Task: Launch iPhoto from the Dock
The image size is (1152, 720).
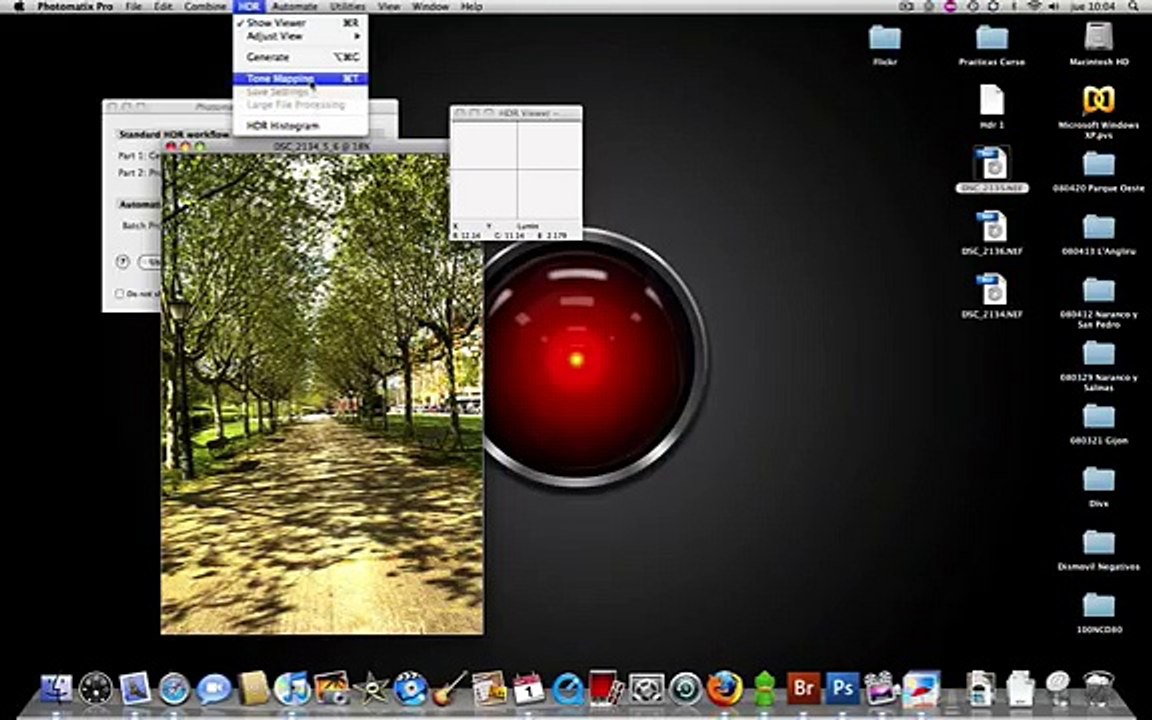Action: 331,689
